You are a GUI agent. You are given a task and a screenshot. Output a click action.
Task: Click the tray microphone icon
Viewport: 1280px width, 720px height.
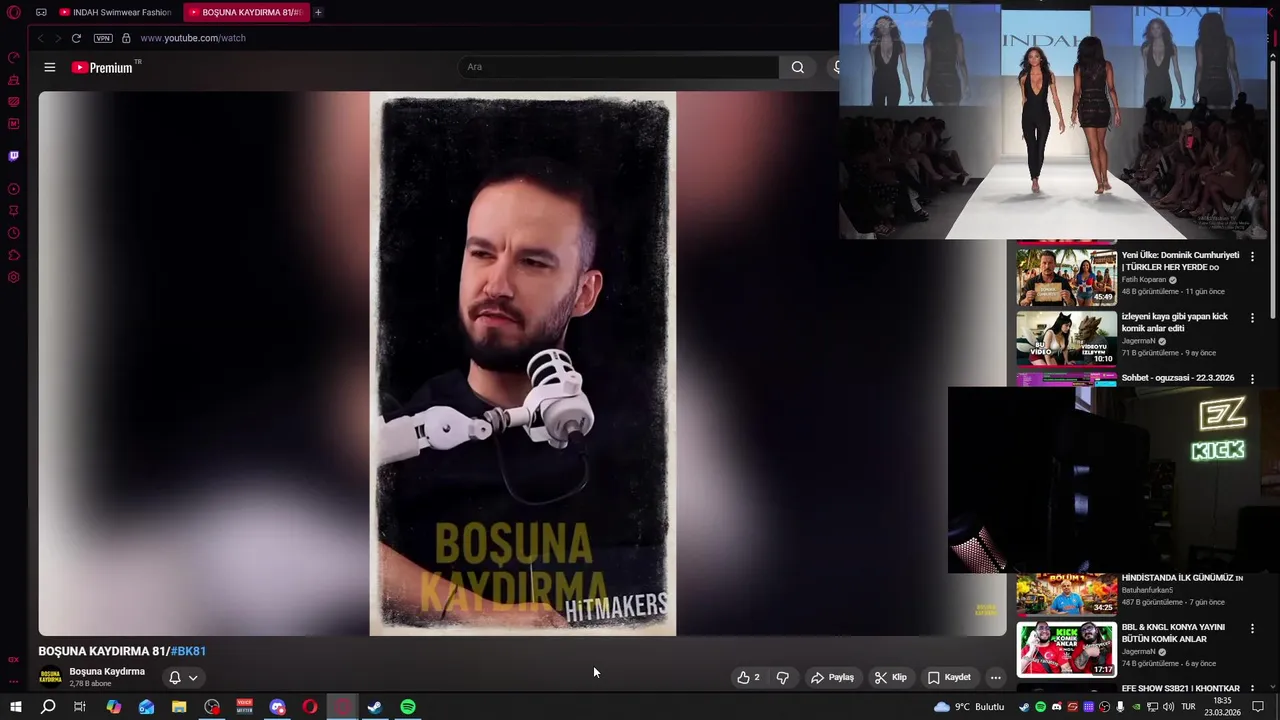(x=1120, y=707)
